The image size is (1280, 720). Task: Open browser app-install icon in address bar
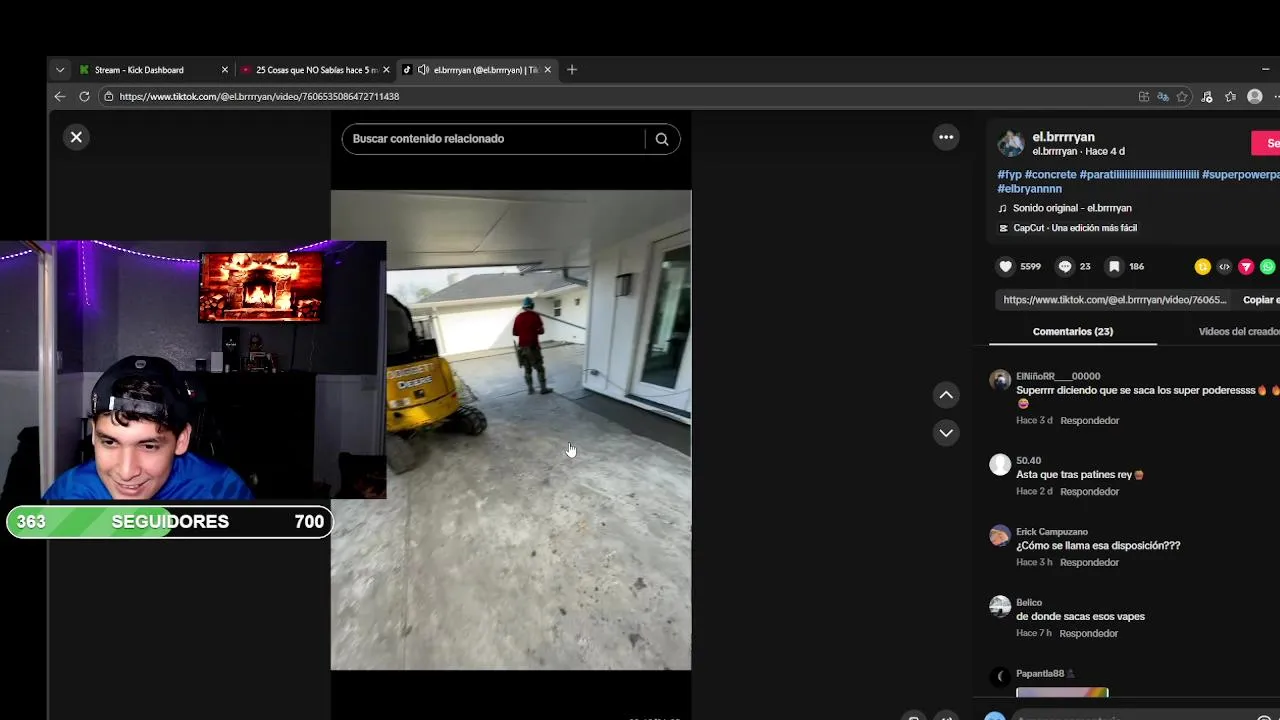pos(1144,97)
